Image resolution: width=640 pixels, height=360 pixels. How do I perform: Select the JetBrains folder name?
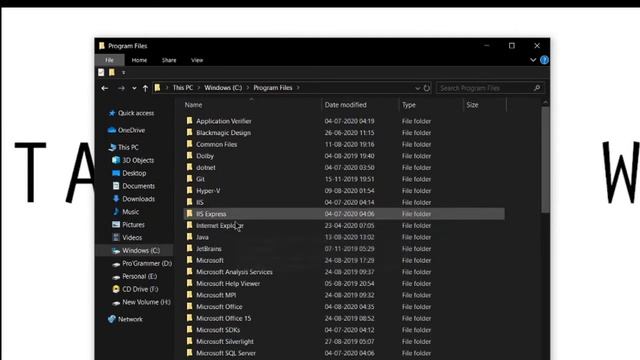[x=209, y=249]
